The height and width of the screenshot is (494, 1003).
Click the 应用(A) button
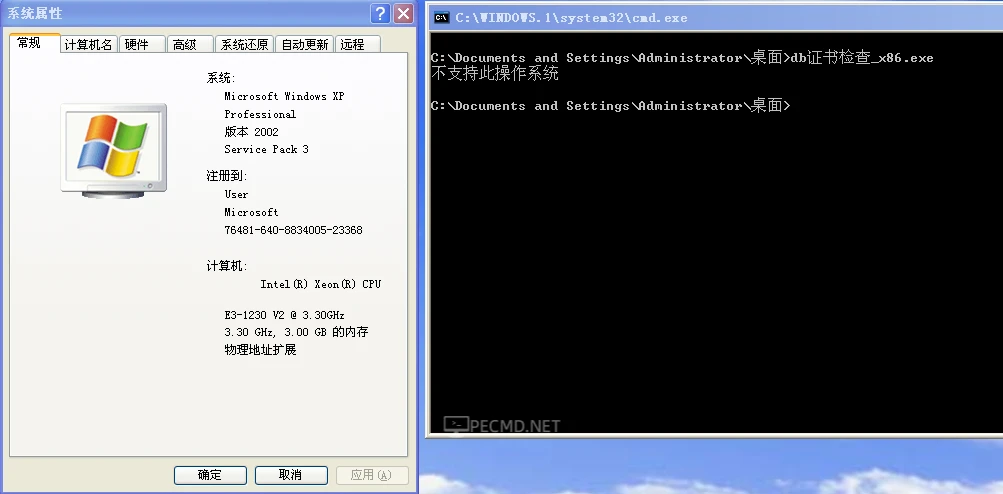372,475
